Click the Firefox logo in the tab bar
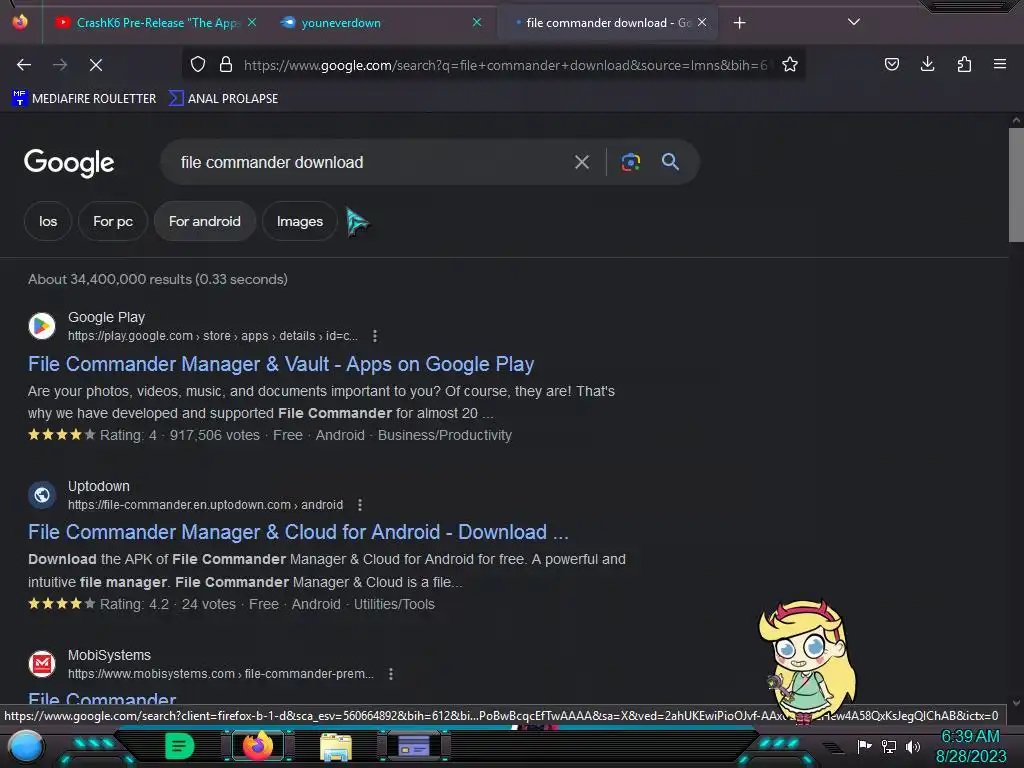 [x=20, y=22]
